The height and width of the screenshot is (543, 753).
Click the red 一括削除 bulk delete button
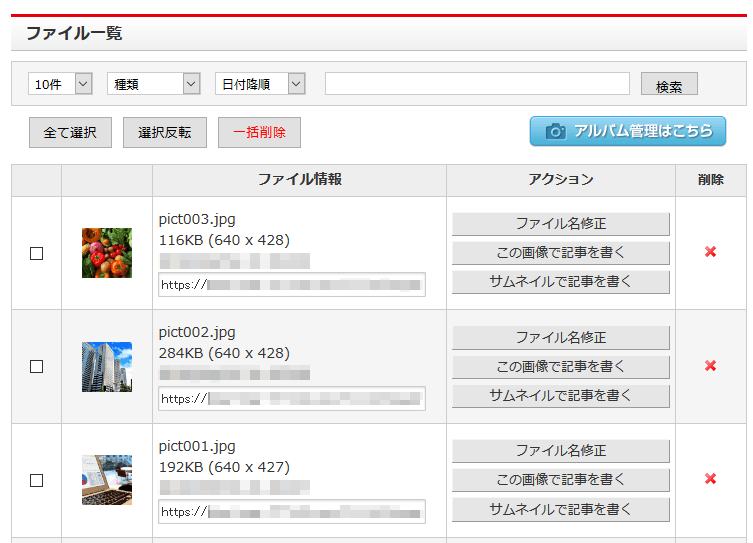click(259, 133)
